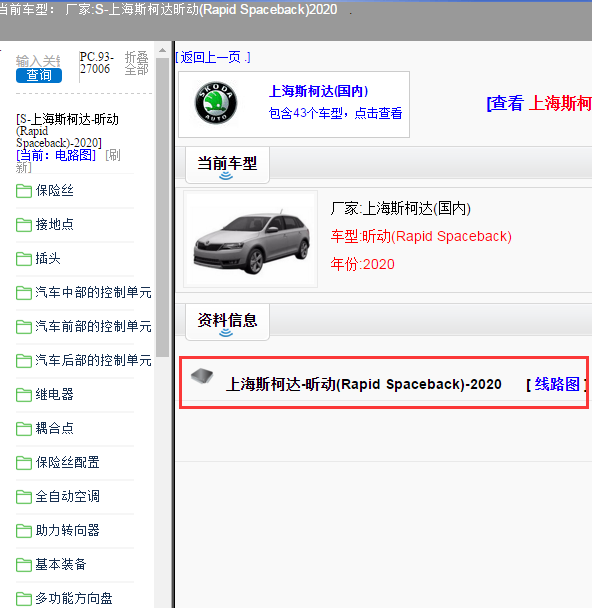592x608 pixels.
Task: Open the 保险丝配置 folder icon
Action: tap(24, 463)
